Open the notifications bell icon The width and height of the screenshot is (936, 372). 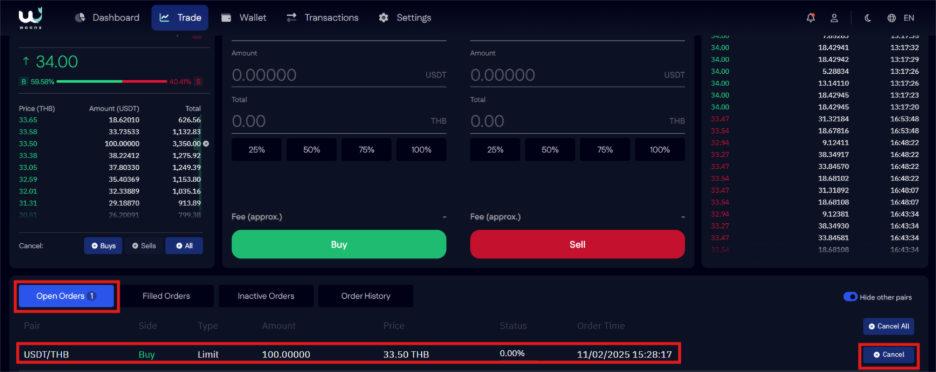click(x=810, y=18)
